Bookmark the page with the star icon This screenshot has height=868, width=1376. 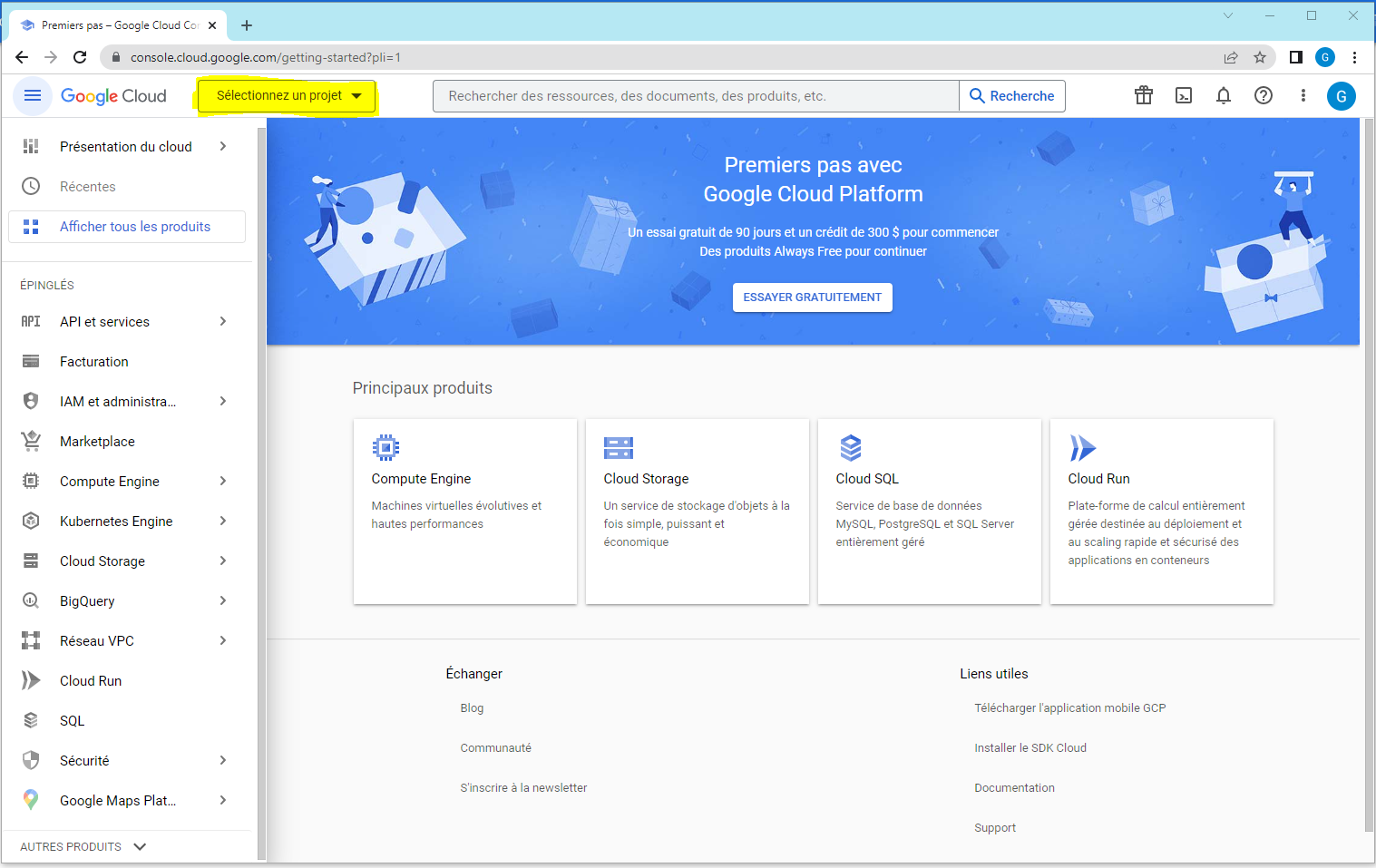(x=1260, y=57)
